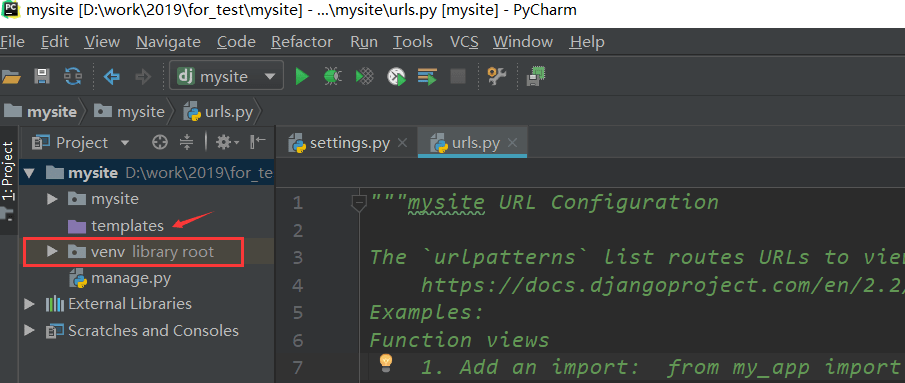This screenshot has height=383, width=905.
Task: Start debugging with the bug icon
Action: tap(333, 77)
